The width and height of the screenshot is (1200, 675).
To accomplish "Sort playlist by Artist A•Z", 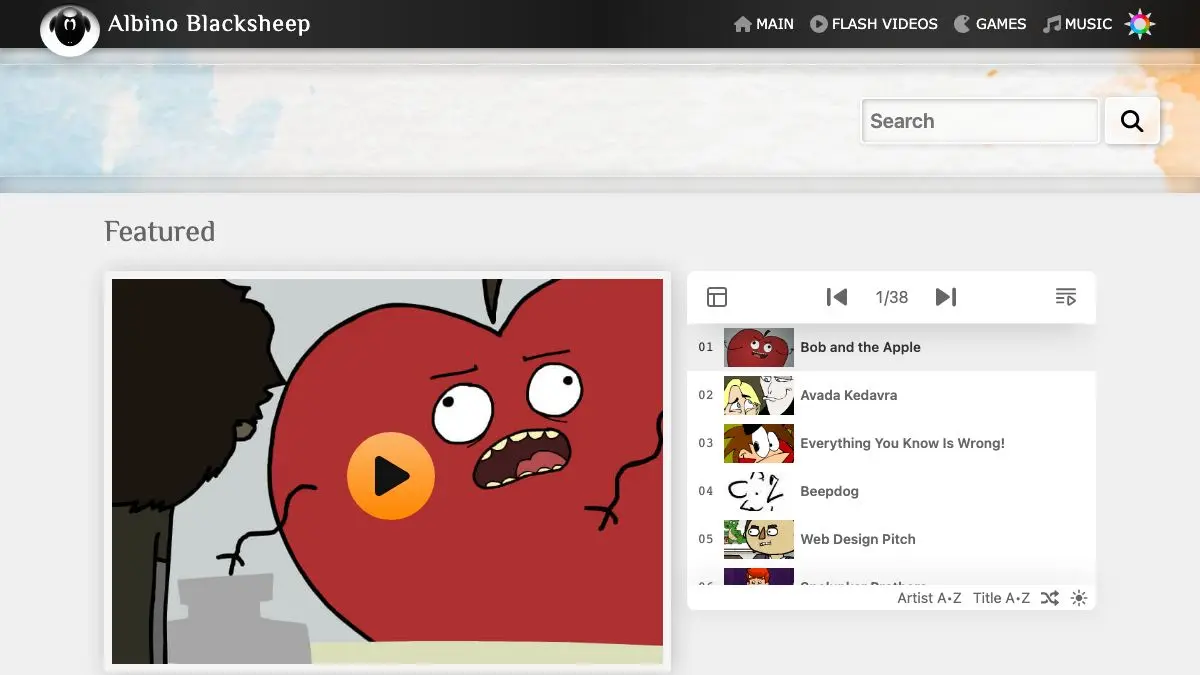I will click(x=929, y=598).
